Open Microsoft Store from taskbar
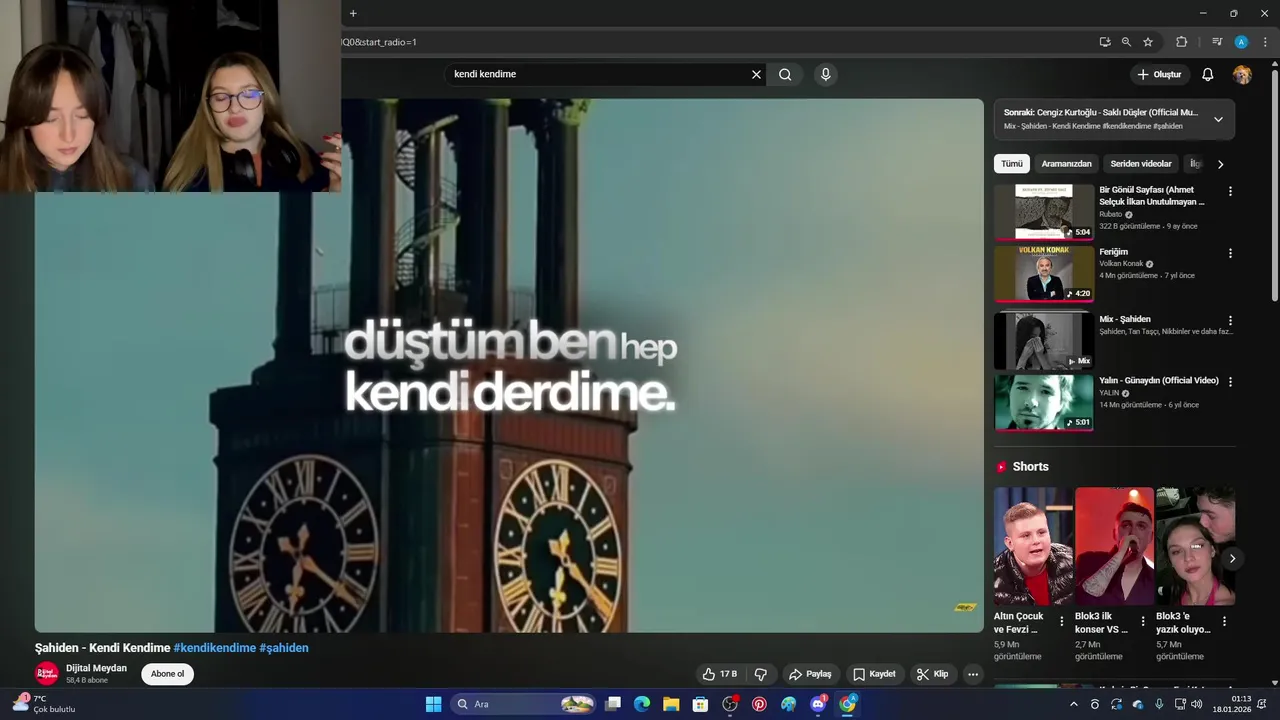 point(700,704)
